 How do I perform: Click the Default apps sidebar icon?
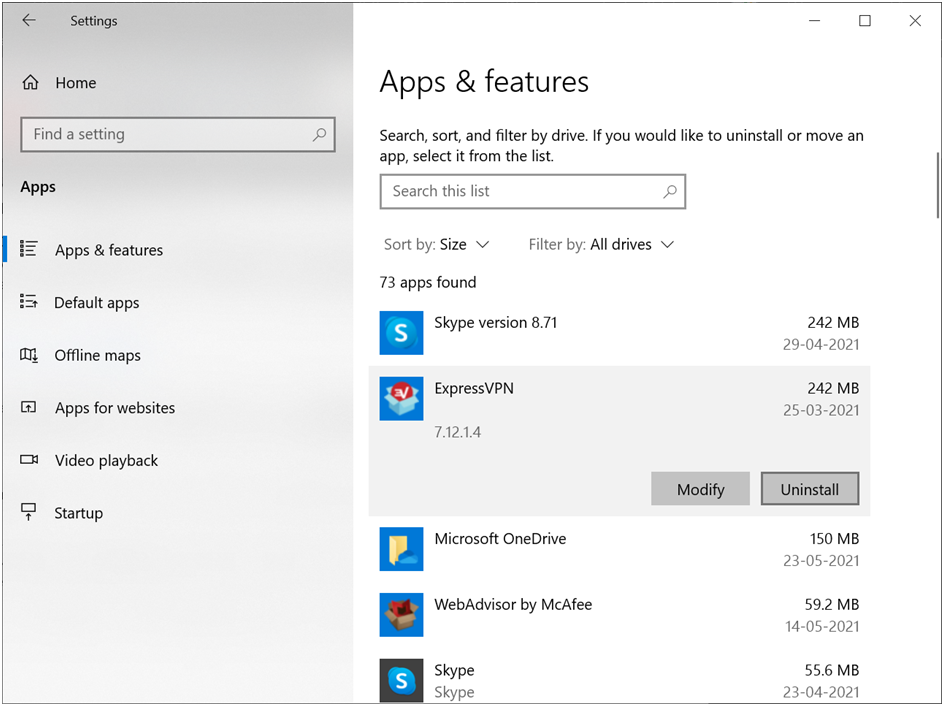(x=28, y=301)
